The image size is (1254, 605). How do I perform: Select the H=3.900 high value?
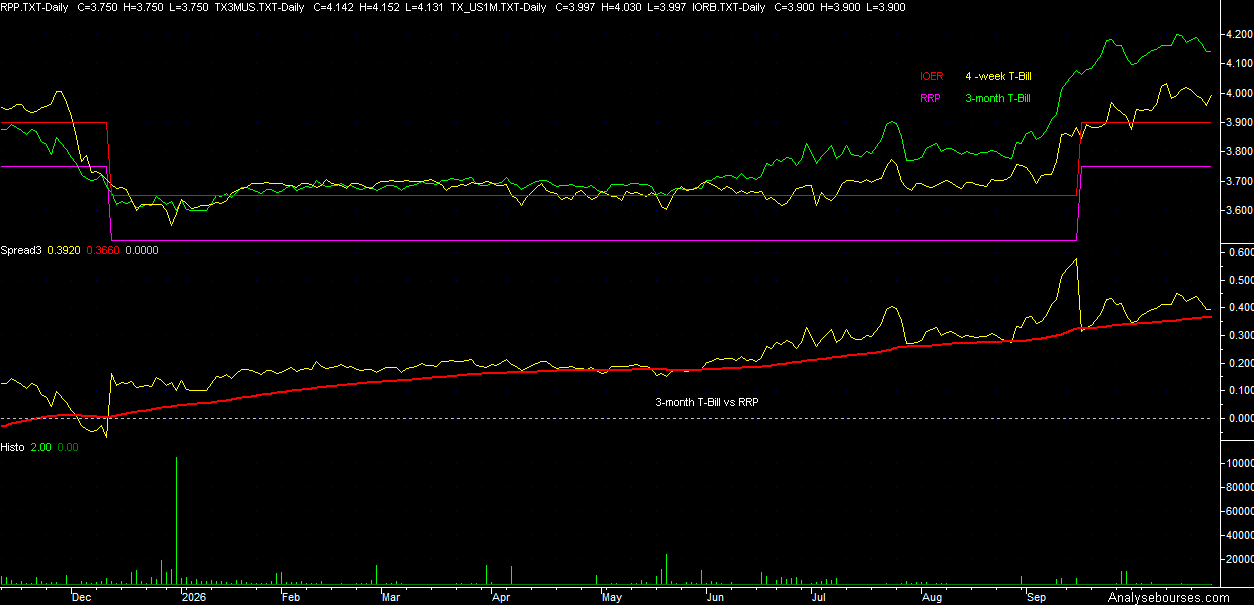click(x=841, y=7)
